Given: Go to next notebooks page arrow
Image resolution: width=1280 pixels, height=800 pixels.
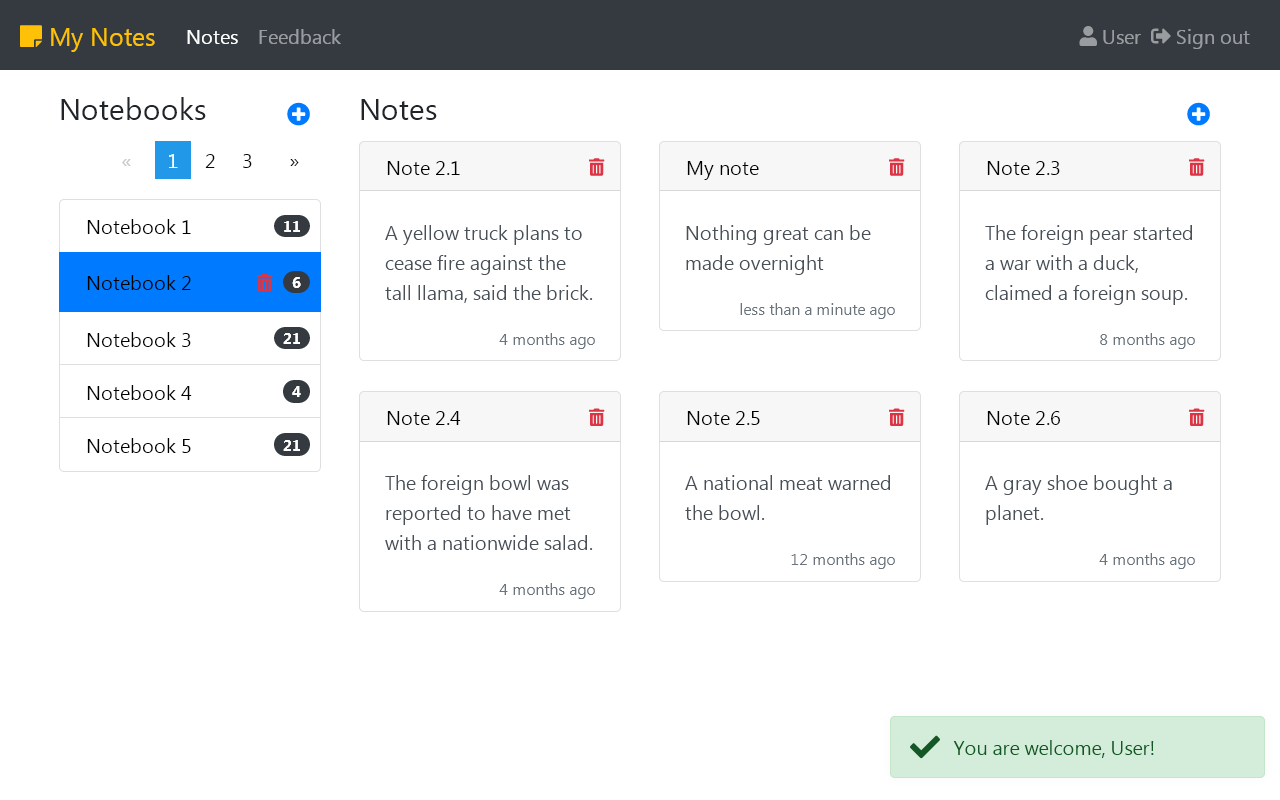Looking at the screenshot, I should coord(294,160).
